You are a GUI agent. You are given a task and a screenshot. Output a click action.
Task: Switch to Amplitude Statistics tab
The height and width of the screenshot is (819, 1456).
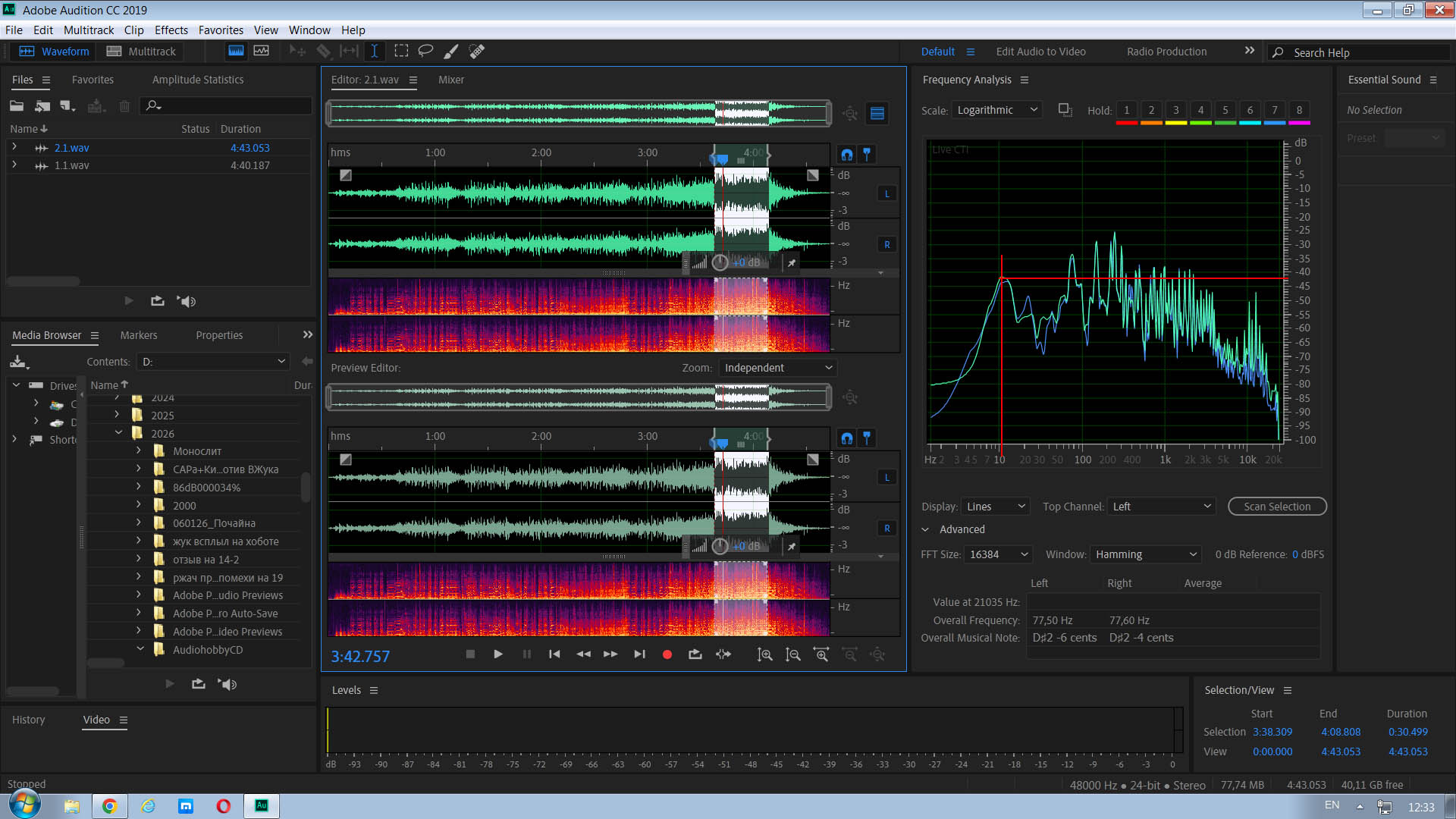[x=198, y=80]
